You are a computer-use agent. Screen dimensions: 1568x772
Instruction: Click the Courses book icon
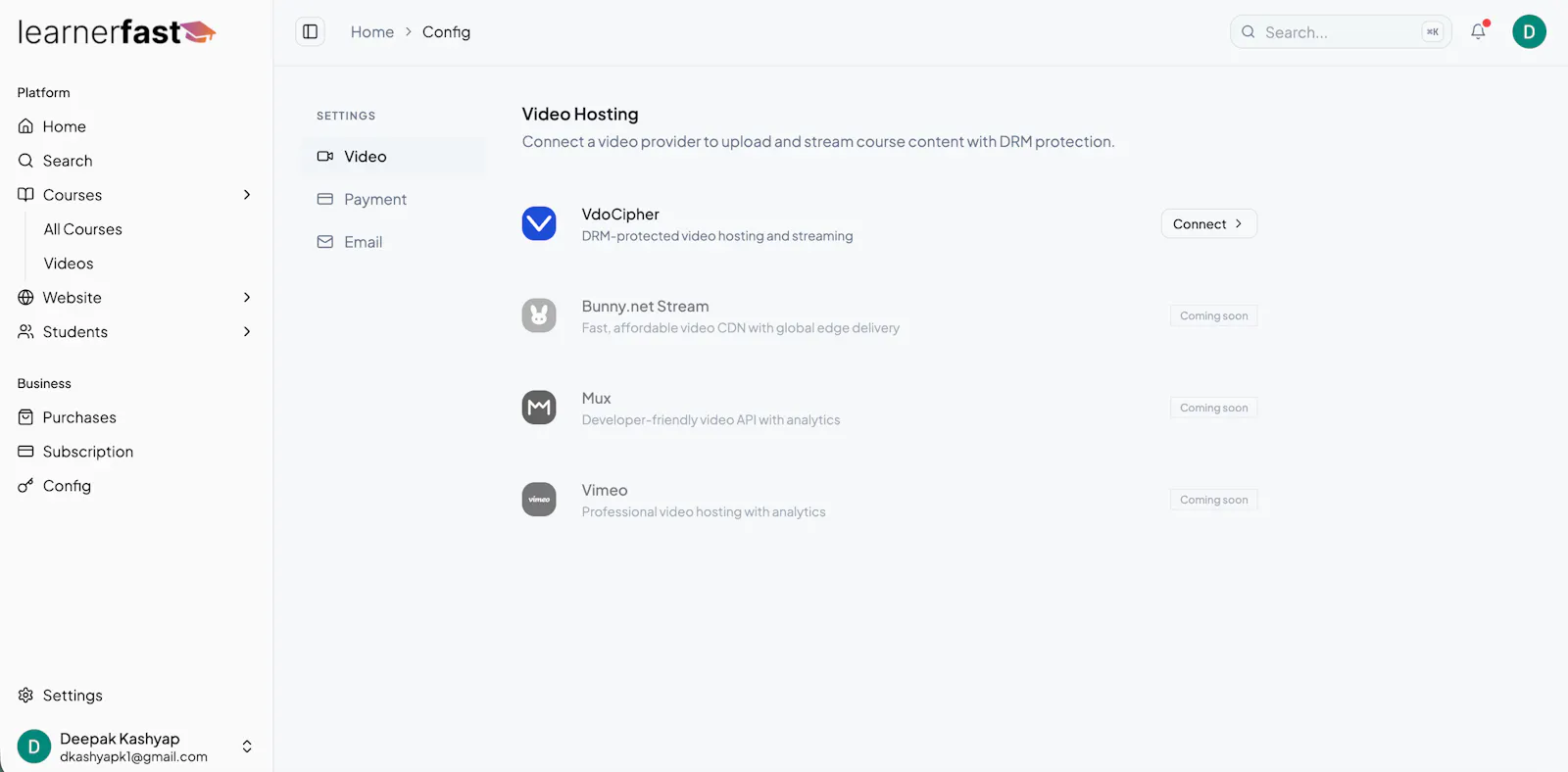(26, 195)
